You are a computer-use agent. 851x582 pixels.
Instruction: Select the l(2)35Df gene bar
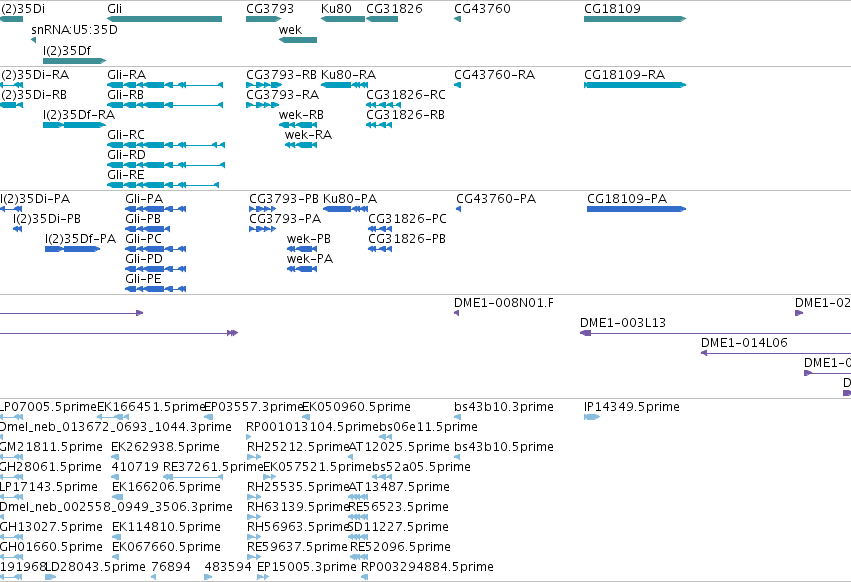(74, 61)
